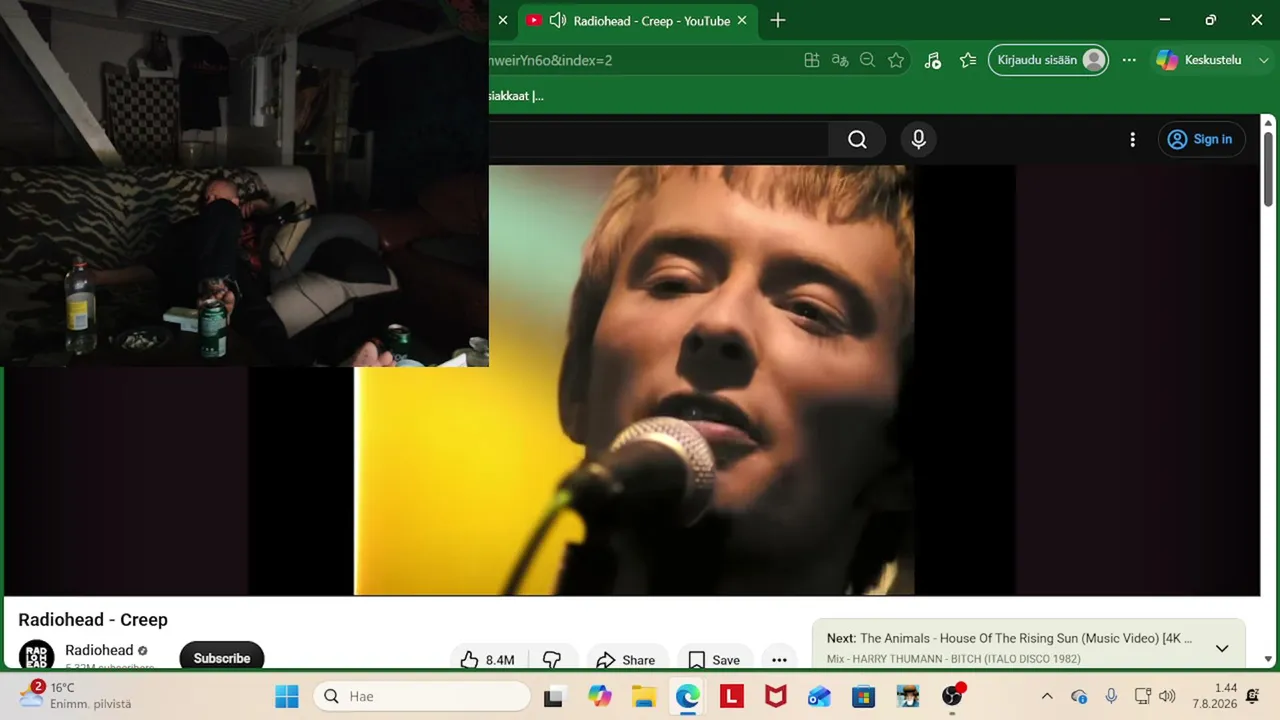
Task: Click the video title 'Radiohead - Creep'
Action: [93, 620]
